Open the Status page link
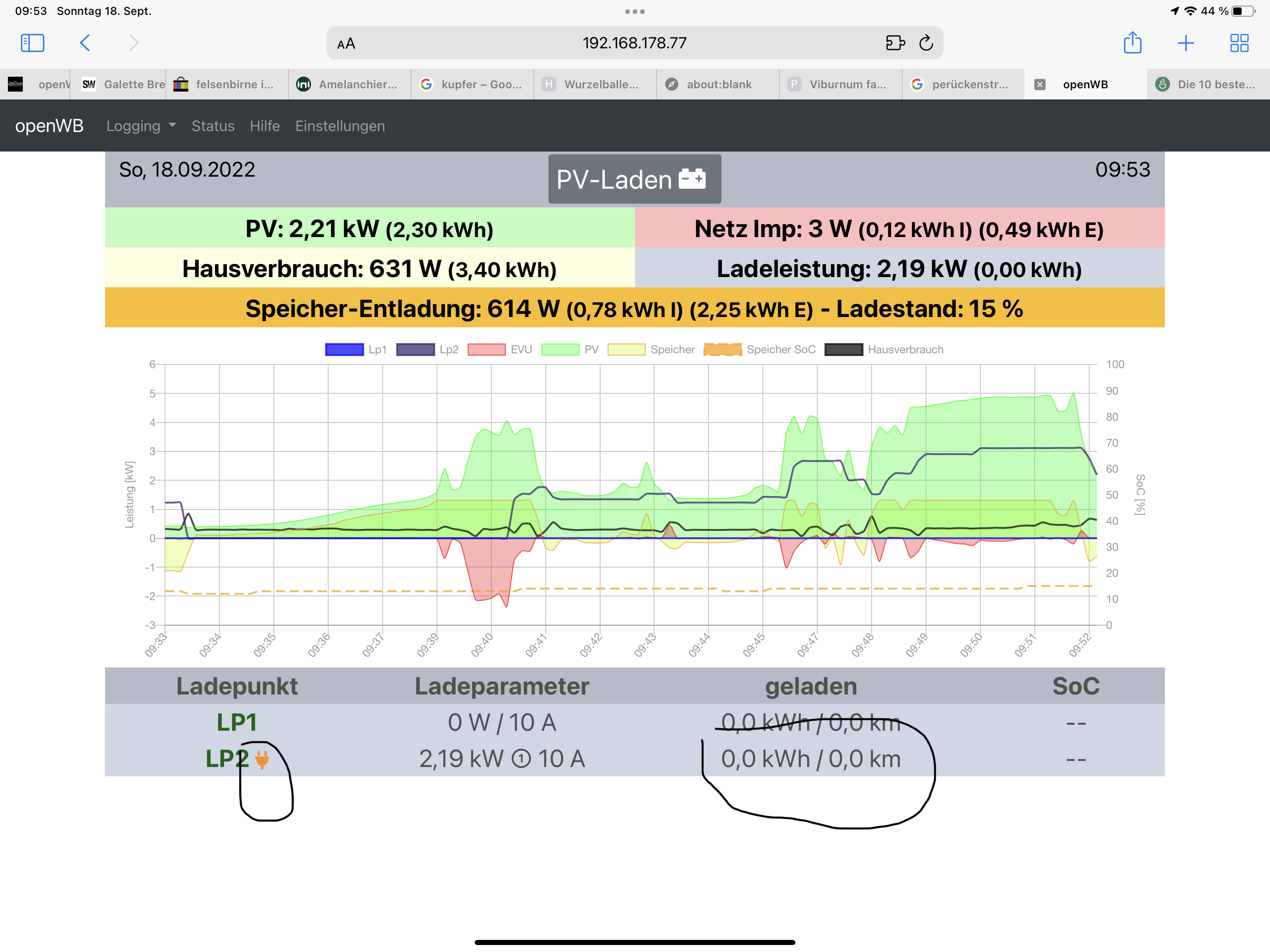 (213, 126)
